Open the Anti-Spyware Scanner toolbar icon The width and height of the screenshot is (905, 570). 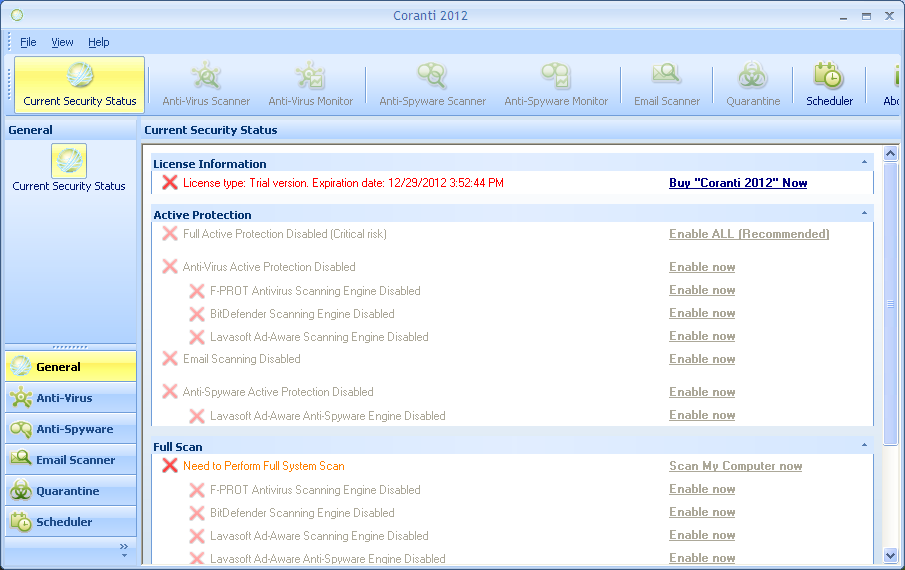click(432, 76)
